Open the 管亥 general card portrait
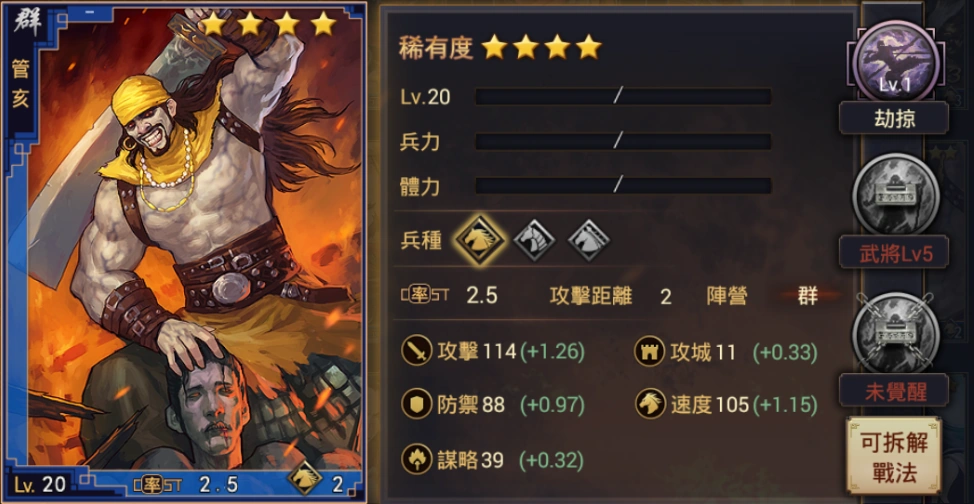Screen dimensions: 974x504 click(x=184, y=252)
